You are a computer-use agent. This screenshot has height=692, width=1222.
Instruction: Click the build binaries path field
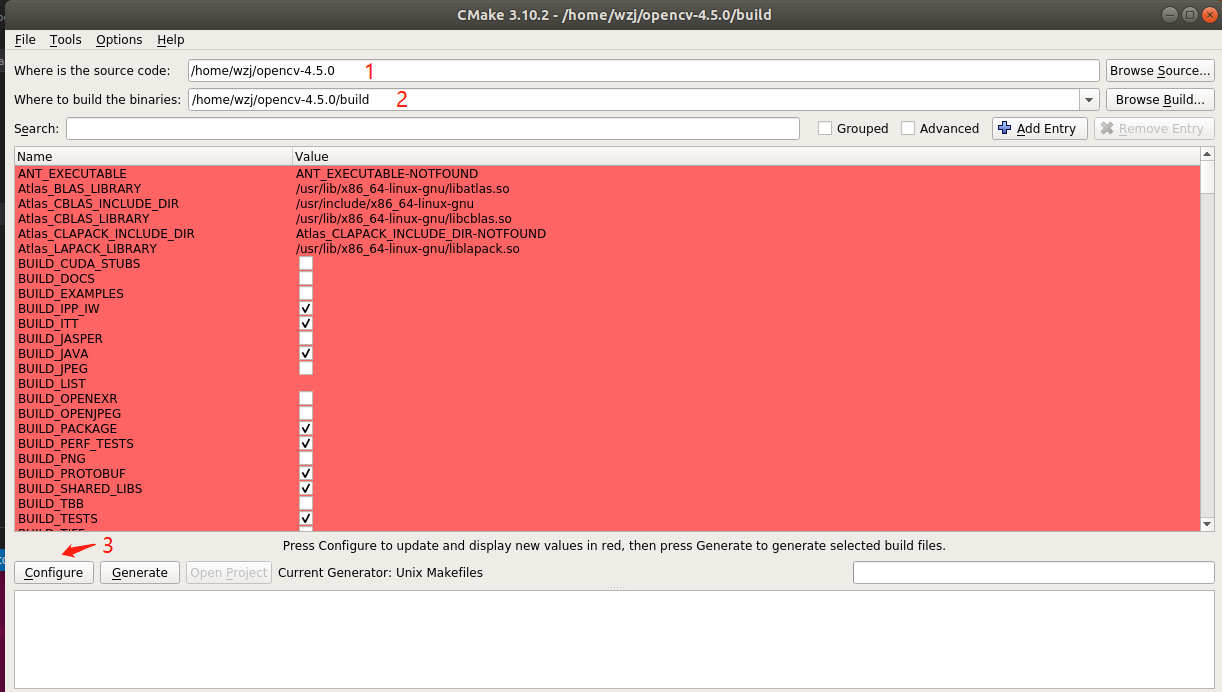pos(634,100)
